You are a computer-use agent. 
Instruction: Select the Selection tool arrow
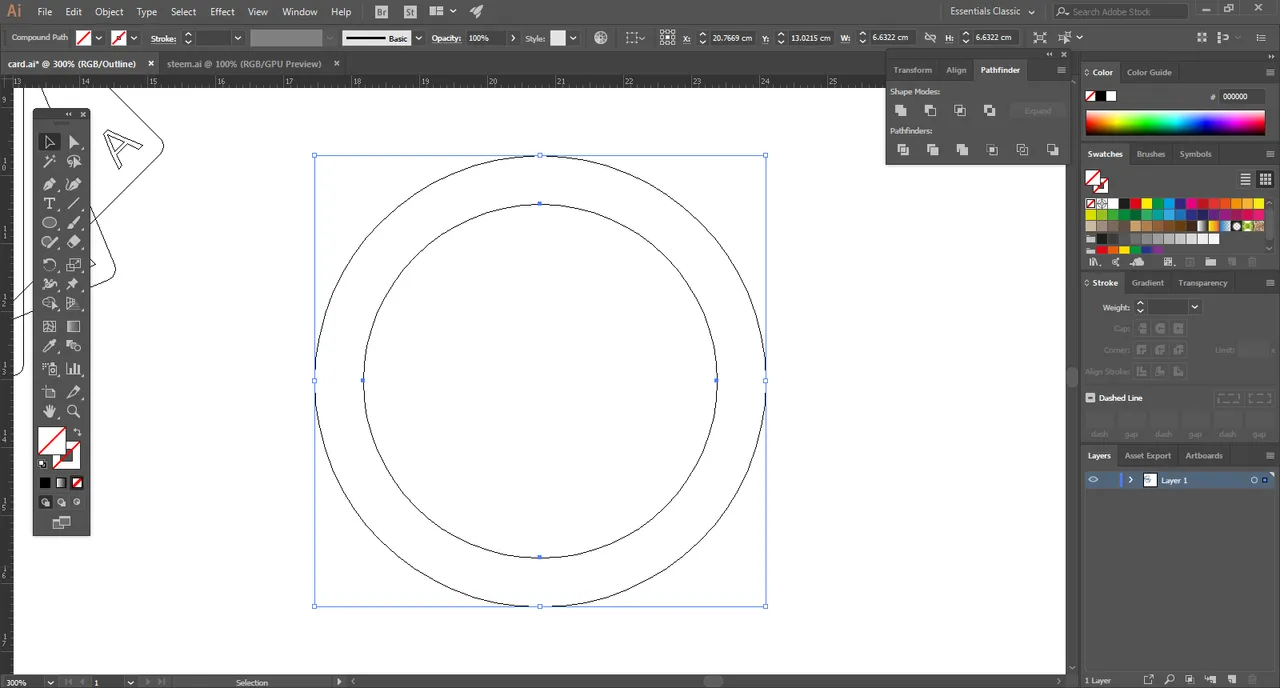point(49,142)
